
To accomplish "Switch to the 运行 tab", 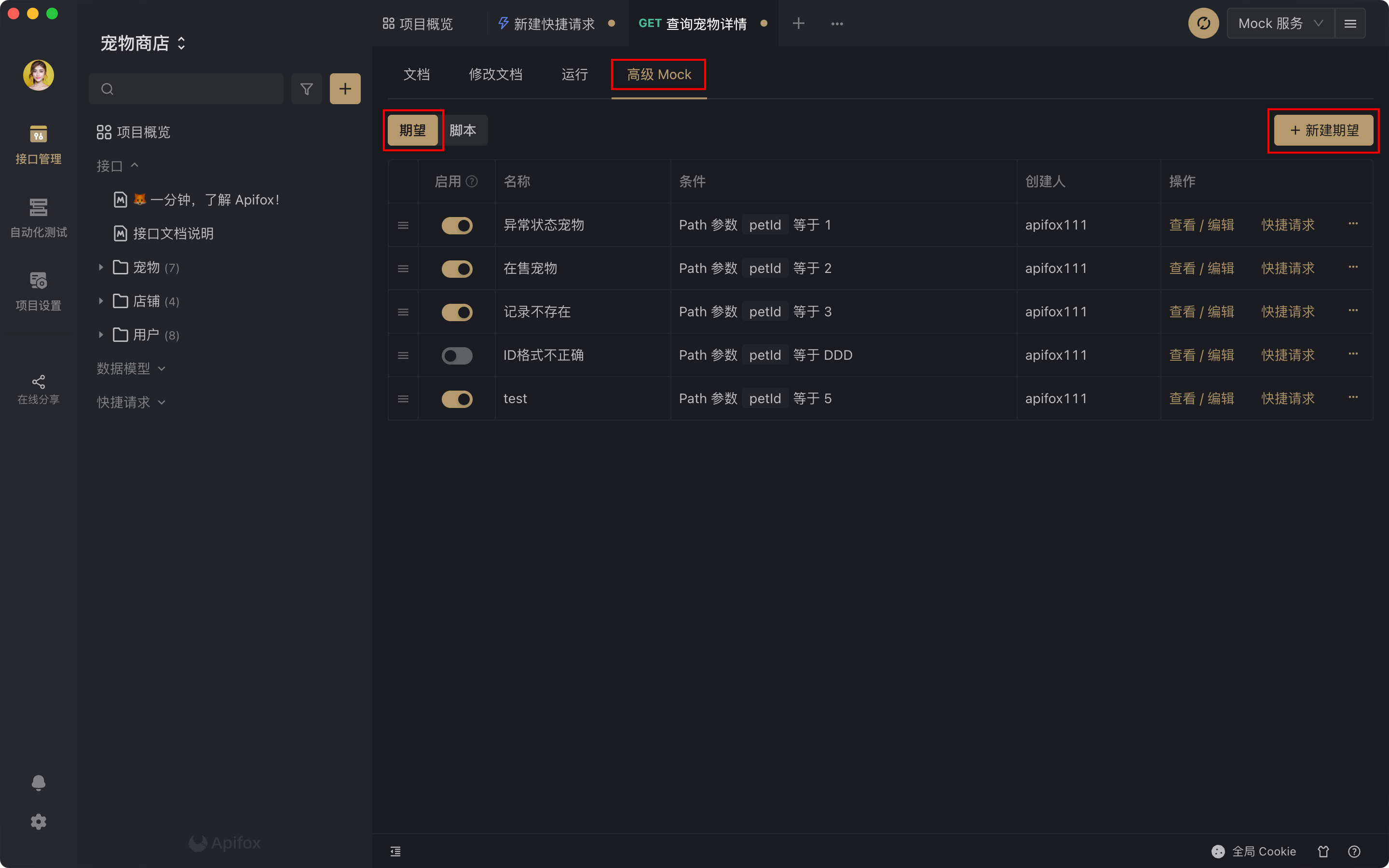I will click(x=574, y=75).
